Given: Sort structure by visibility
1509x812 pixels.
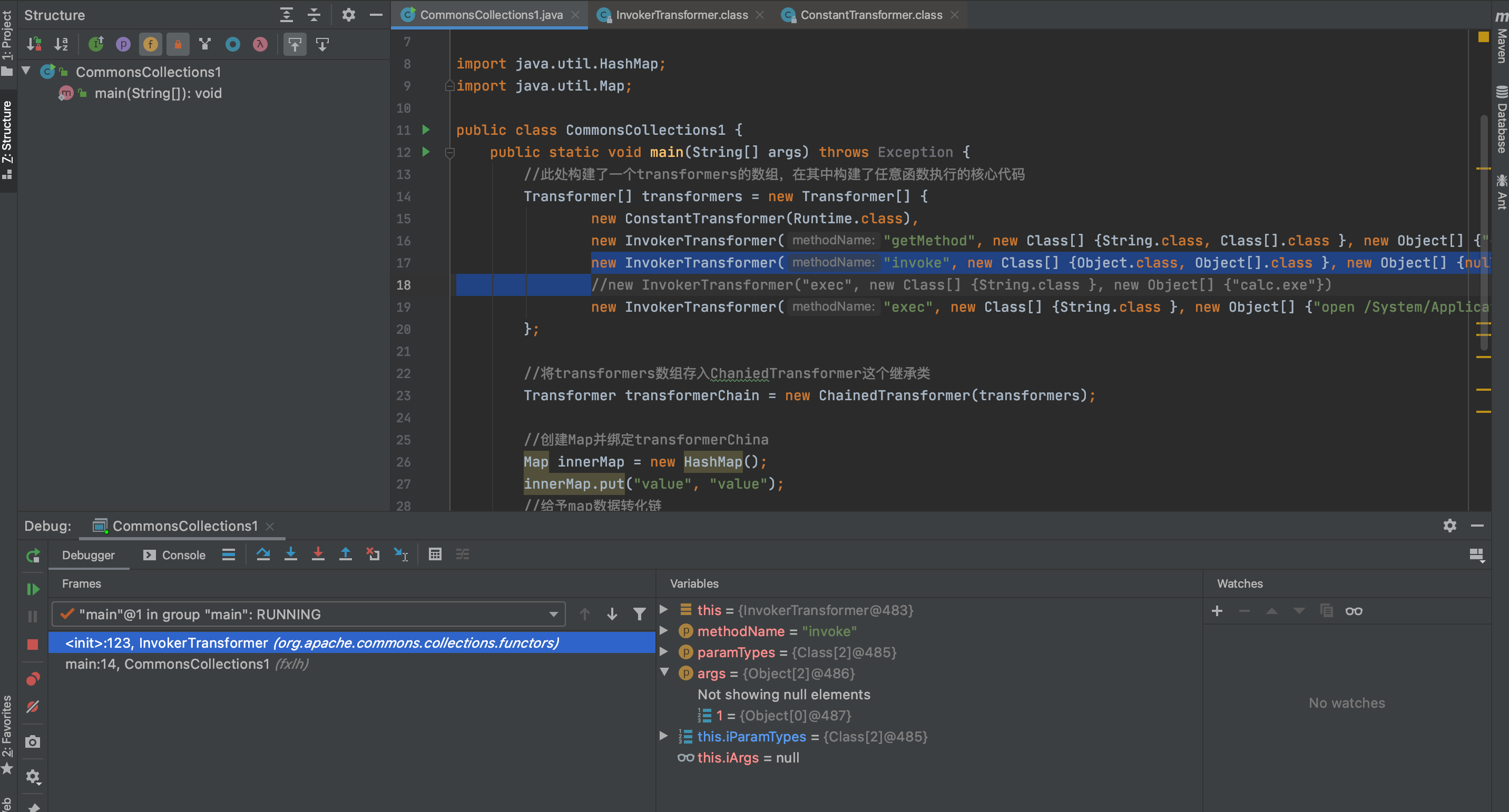Looking at the screenshot, I should [34, 44].
